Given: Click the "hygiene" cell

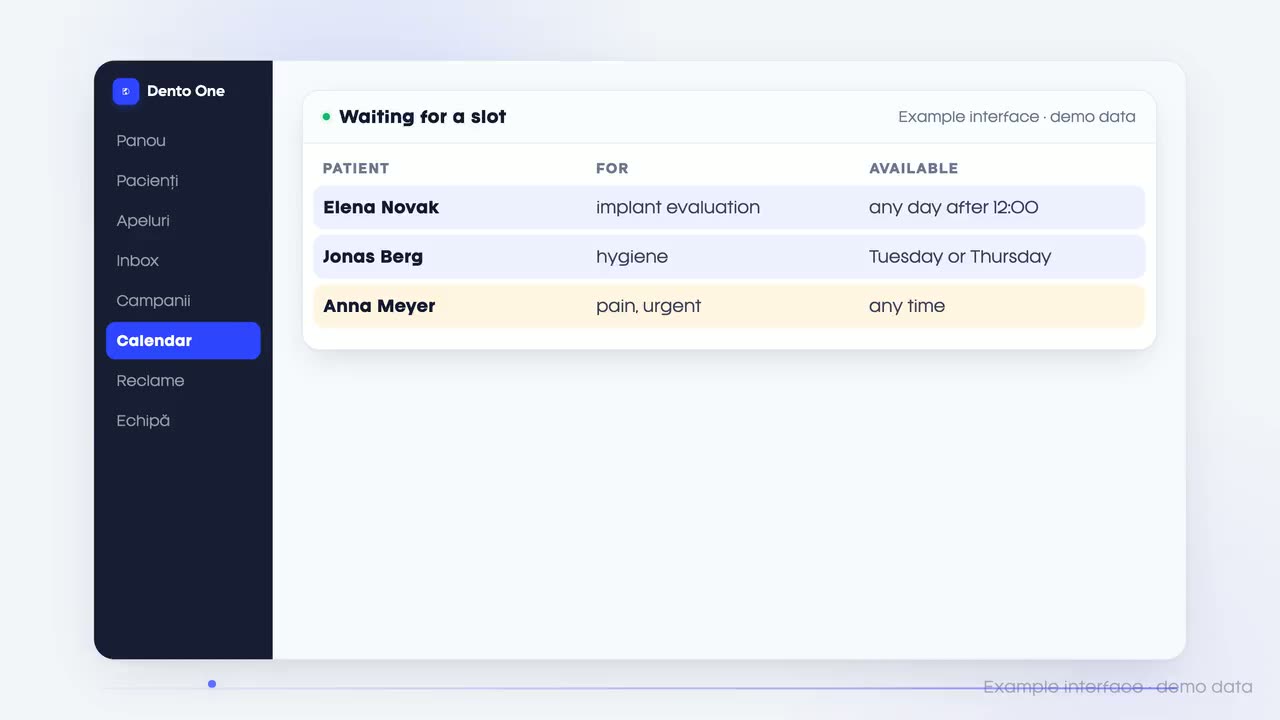Looking at the screenshot, I should tap(632, 257).
